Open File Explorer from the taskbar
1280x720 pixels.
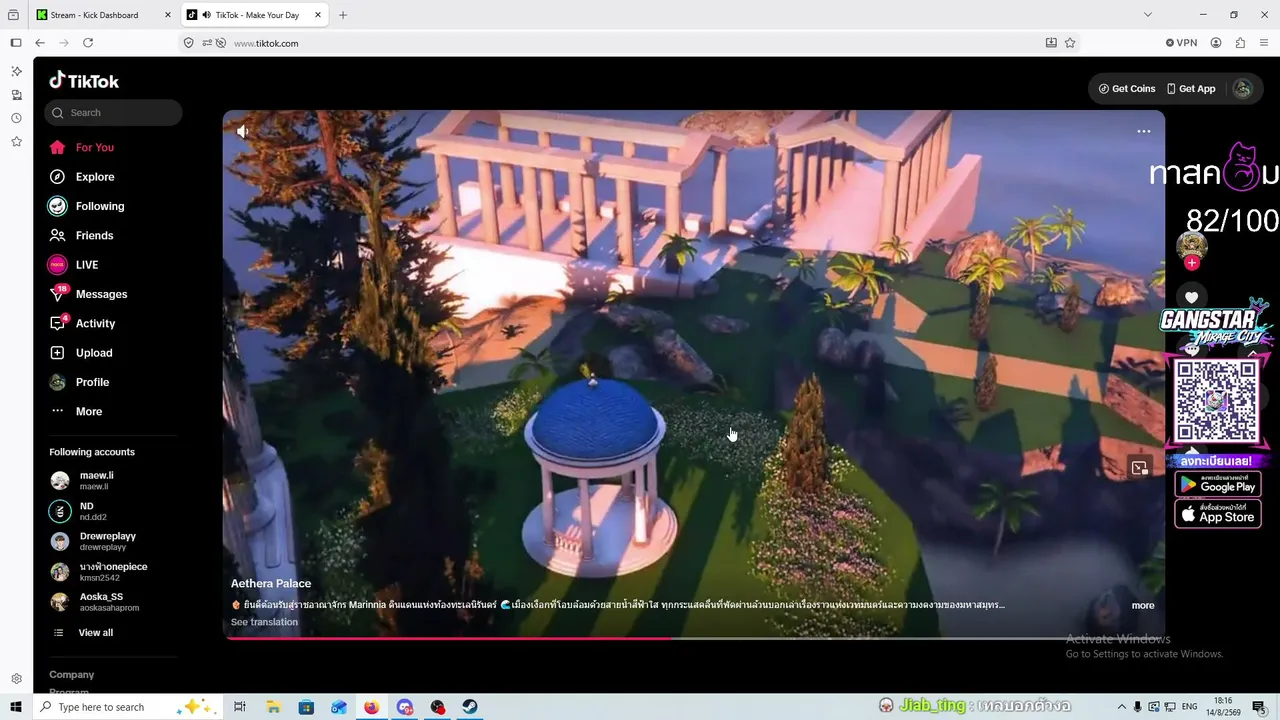pos(273,707)
